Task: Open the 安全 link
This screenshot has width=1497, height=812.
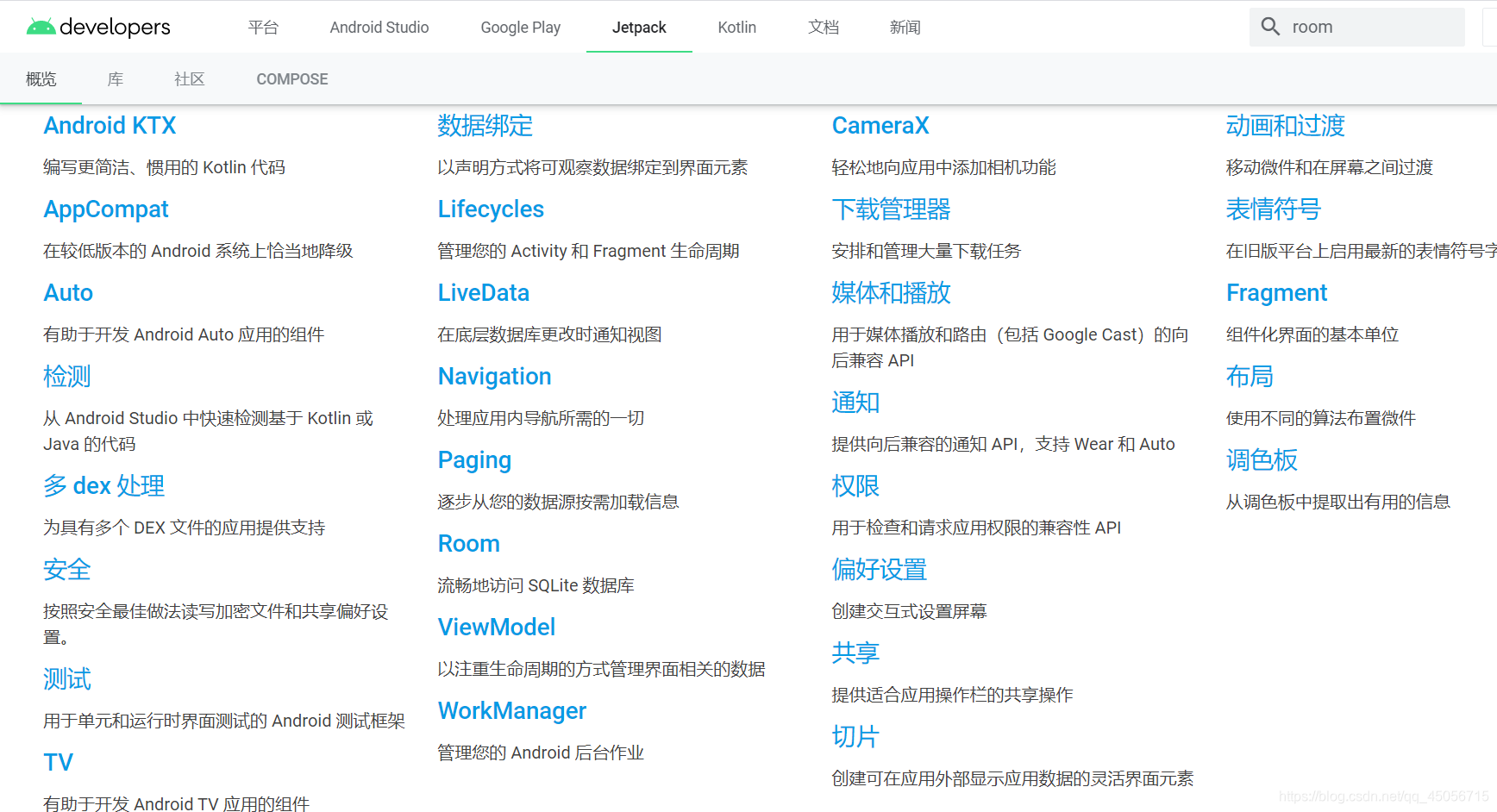Action: pos(67,570)
